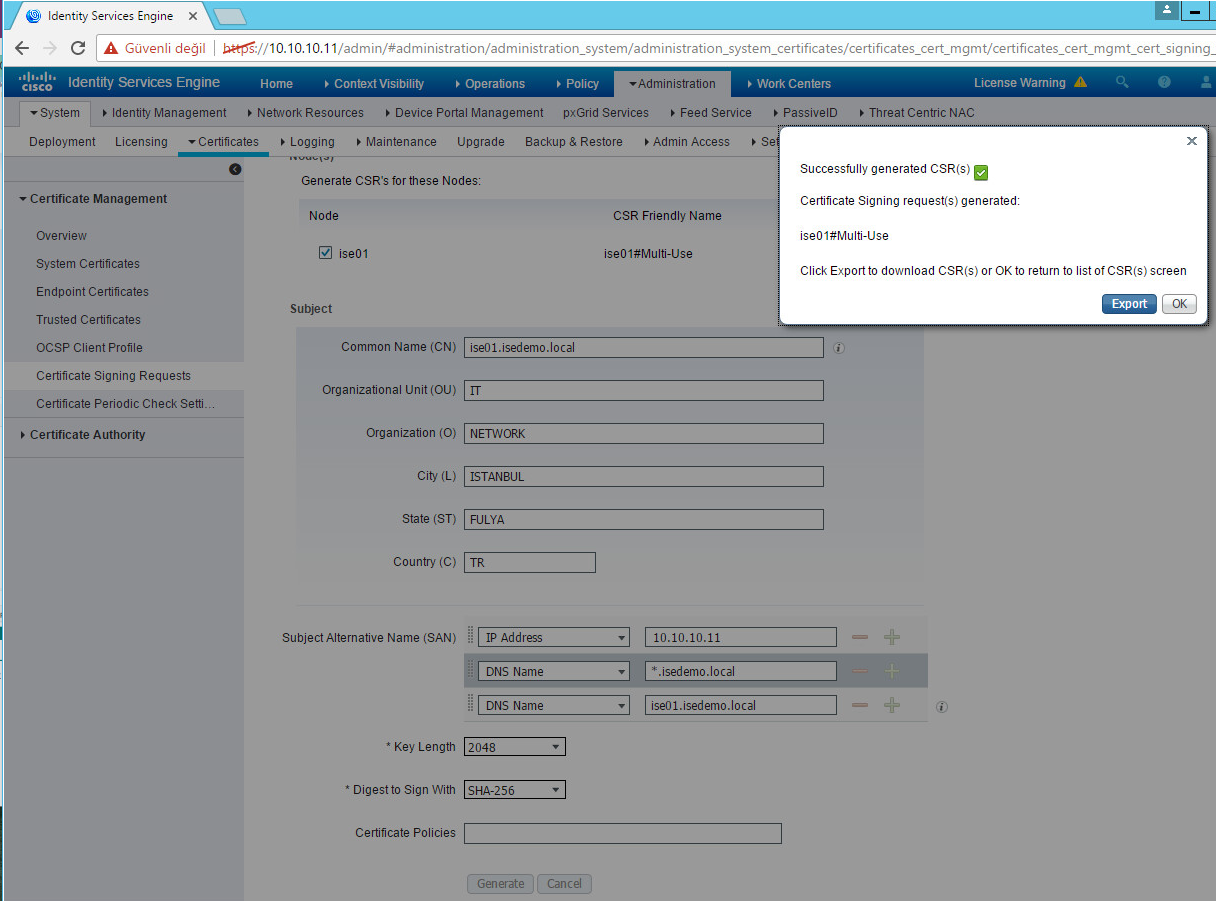This screenshot has width=1216, height=901.
Task: Open the Administration menu
Action: pos(672,84)
